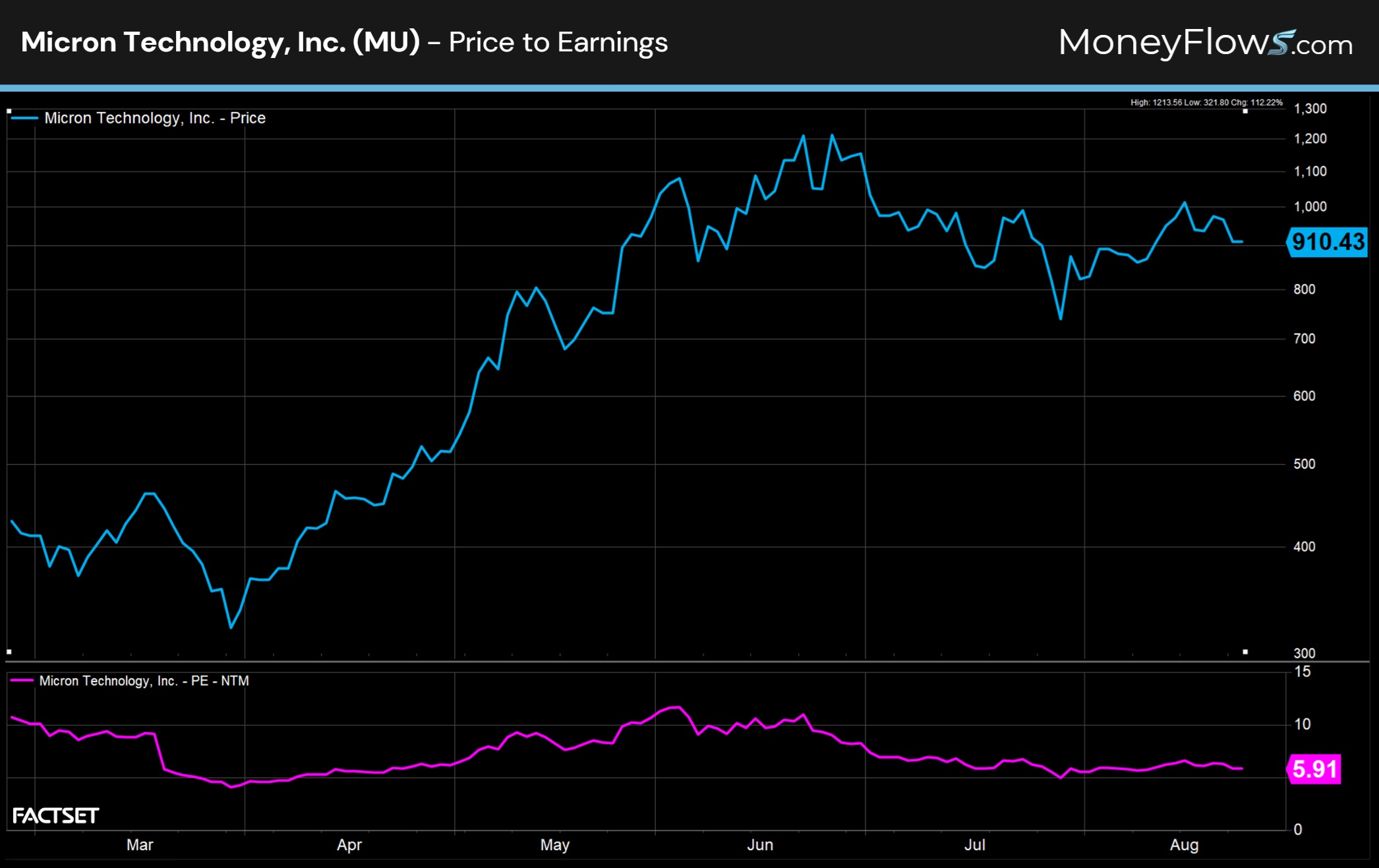Screen dimensions: 1379x868
Task: Click the blue 910.43 current price tag
Action: point(1327,242)
